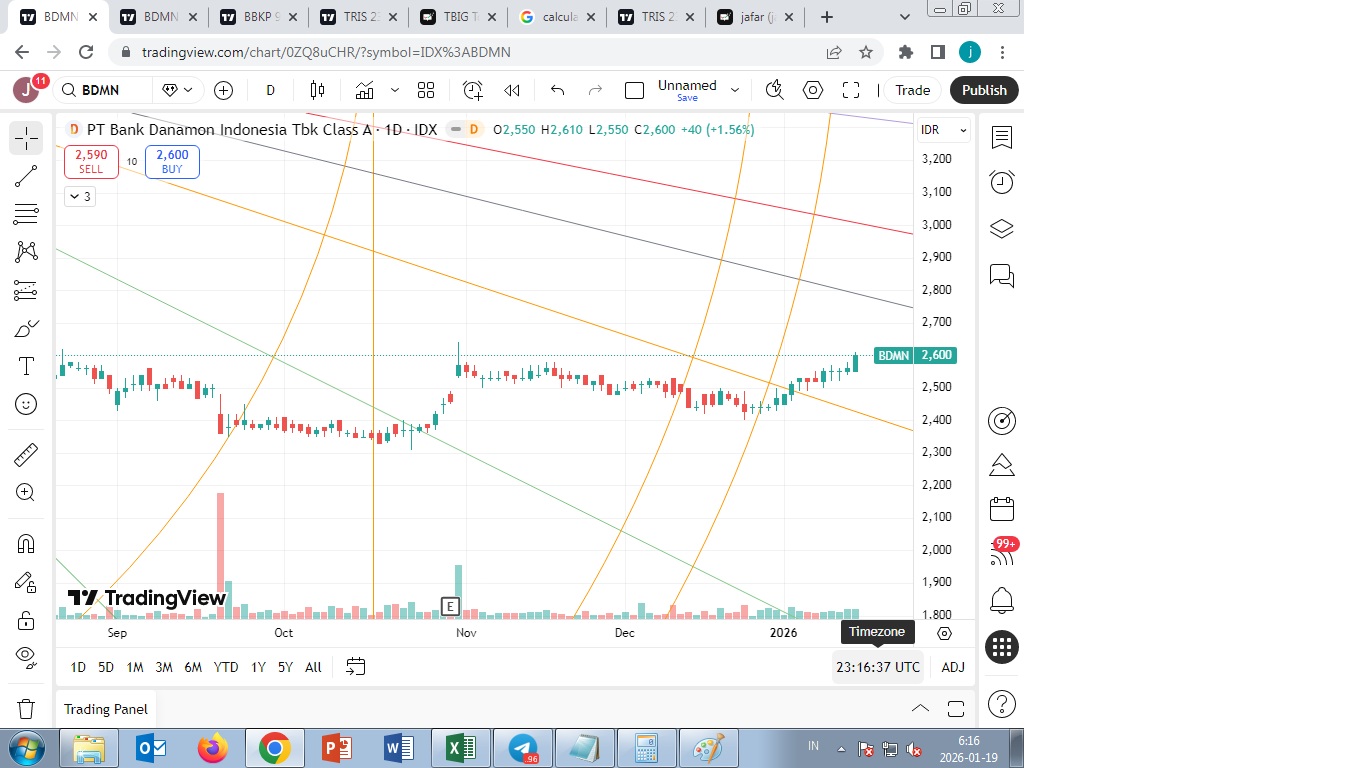Screen dimensions: 1360x768
Task: Open the Indicators menu
Action: [364, 90]
